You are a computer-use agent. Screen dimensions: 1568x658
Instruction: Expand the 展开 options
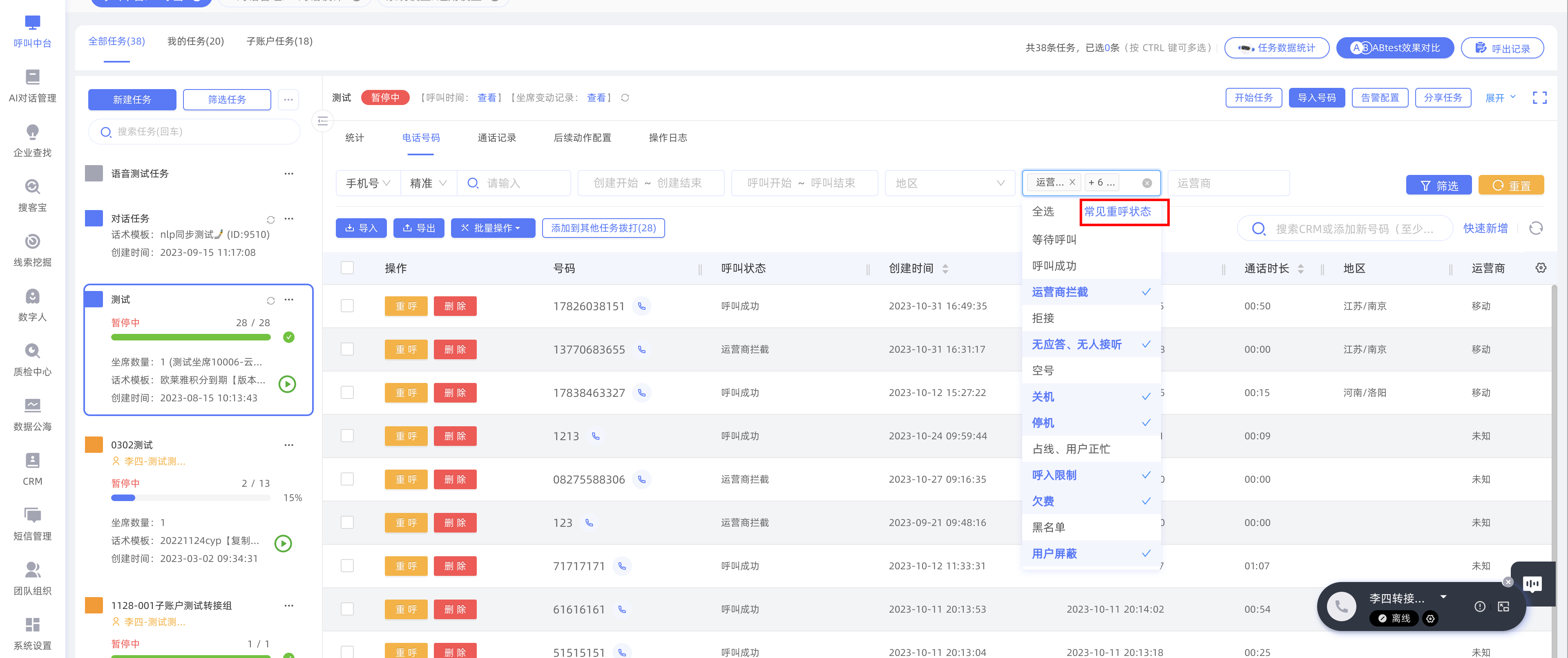[1501, 98]
